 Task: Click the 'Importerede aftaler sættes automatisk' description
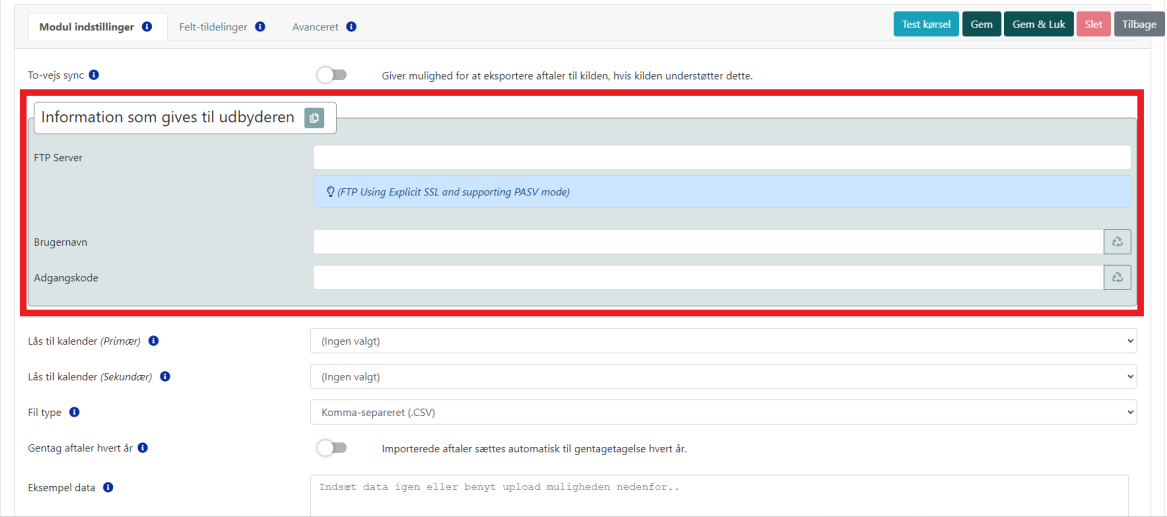[534, 449]
